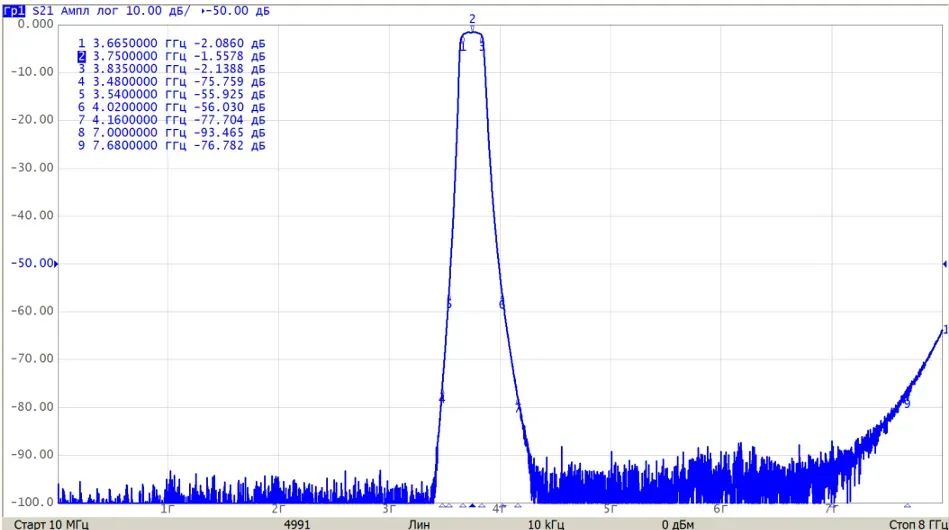Select marker row 6 at 4.0200000 ГГц
Viewport: 949px width, 530px height.
[172, 107]
